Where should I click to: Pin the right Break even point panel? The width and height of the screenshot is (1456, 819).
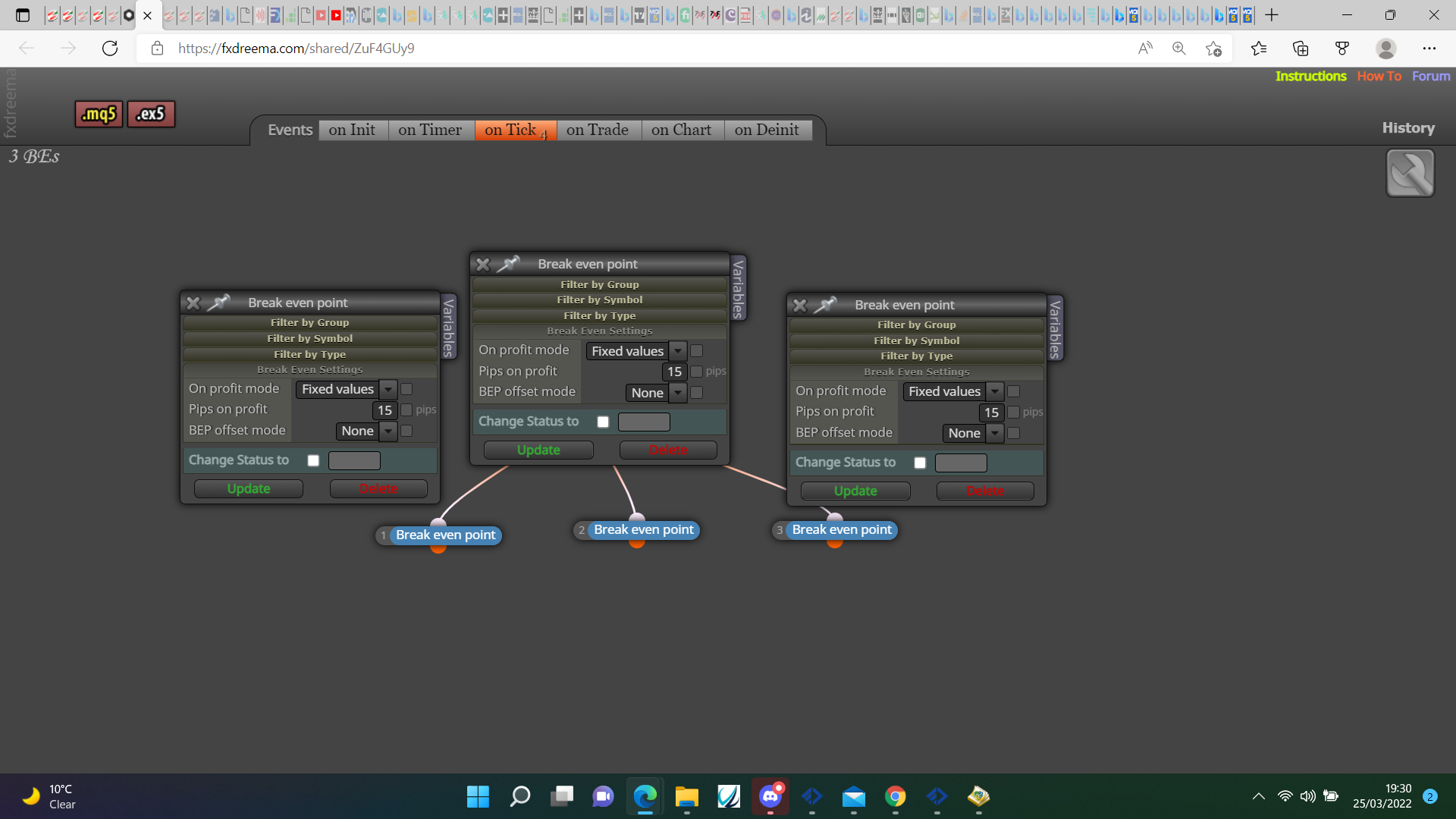click(826, 305)
